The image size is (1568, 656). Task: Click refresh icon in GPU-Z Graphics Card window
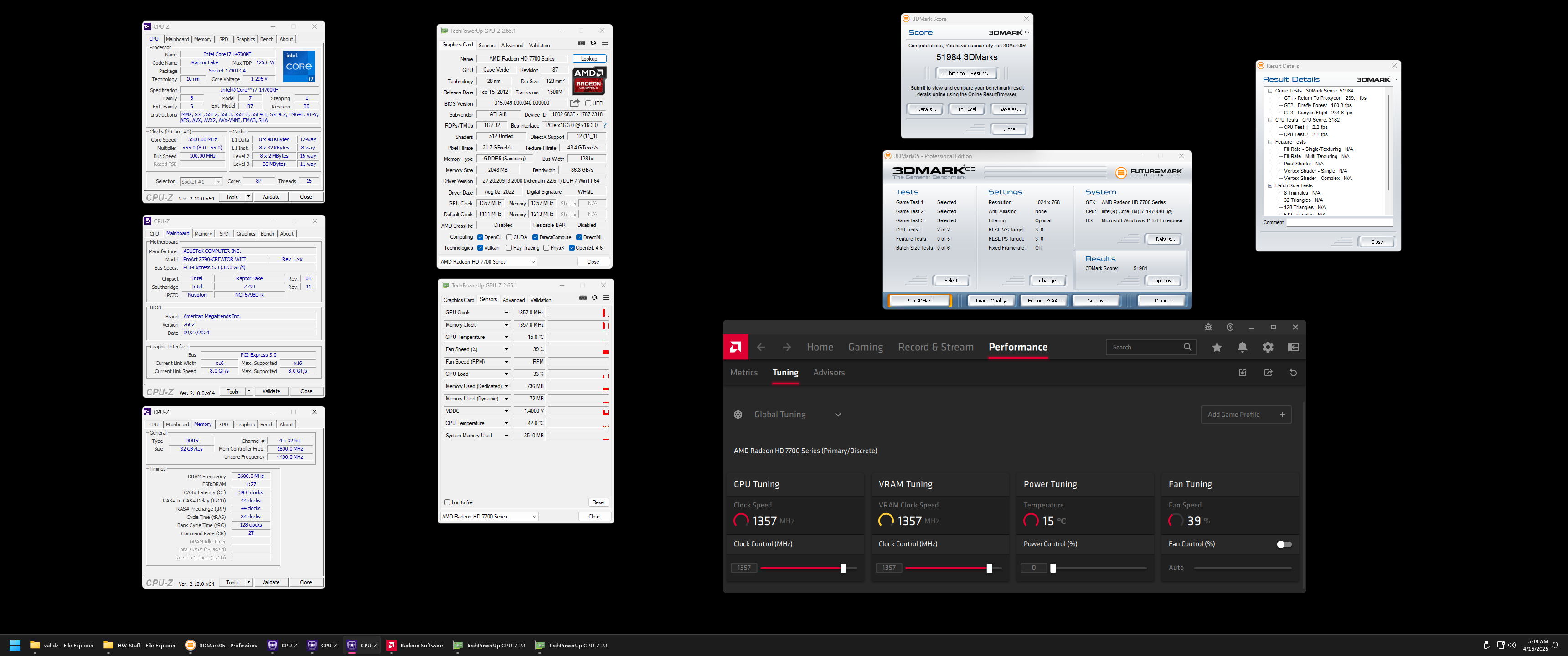tap(593, 43)
